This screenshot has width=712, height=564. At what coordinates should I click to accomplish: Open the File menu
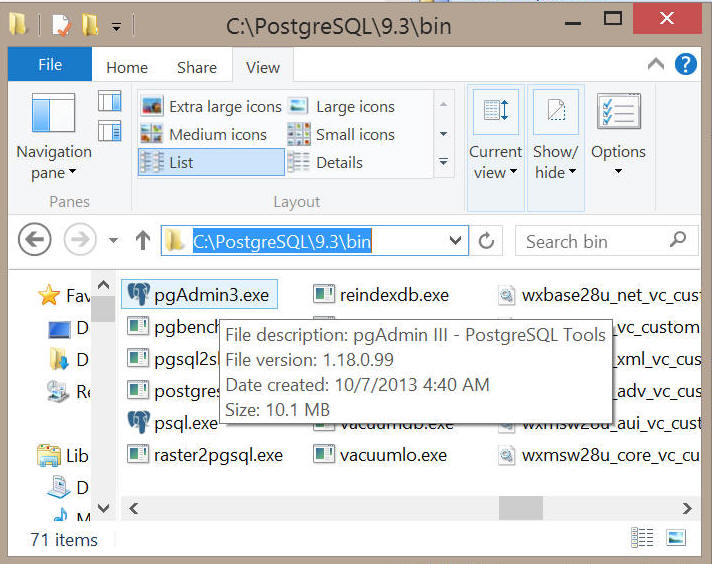(50, 64)
